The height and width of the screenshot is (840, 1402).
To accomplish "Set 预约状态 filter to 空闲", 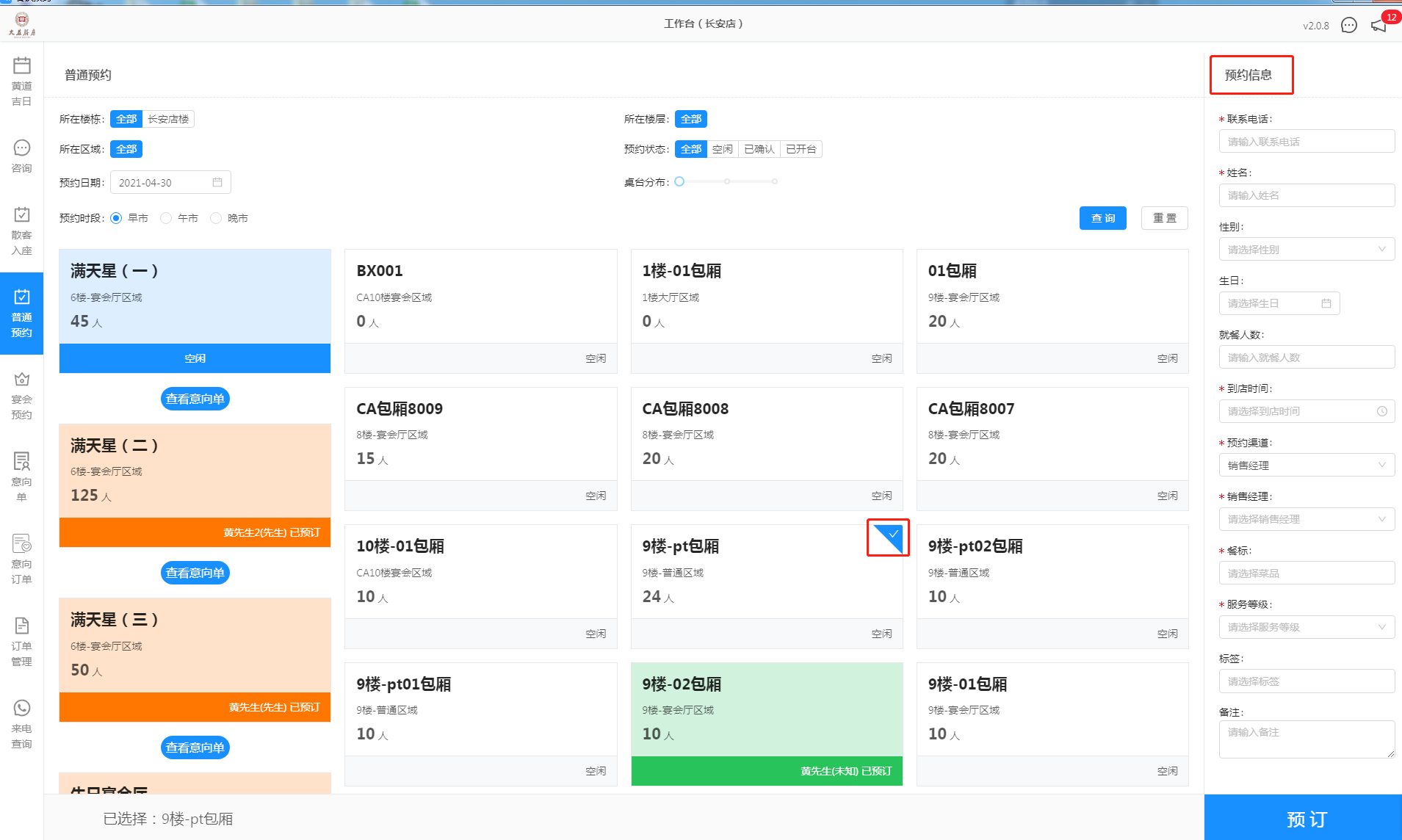I will coord(723,149).
